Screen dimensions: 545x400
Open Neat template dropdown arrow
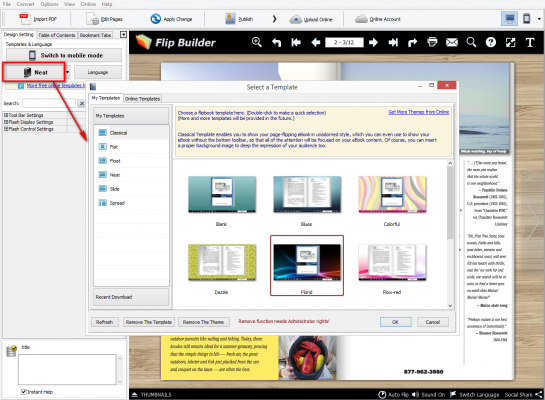pos(67,72)
